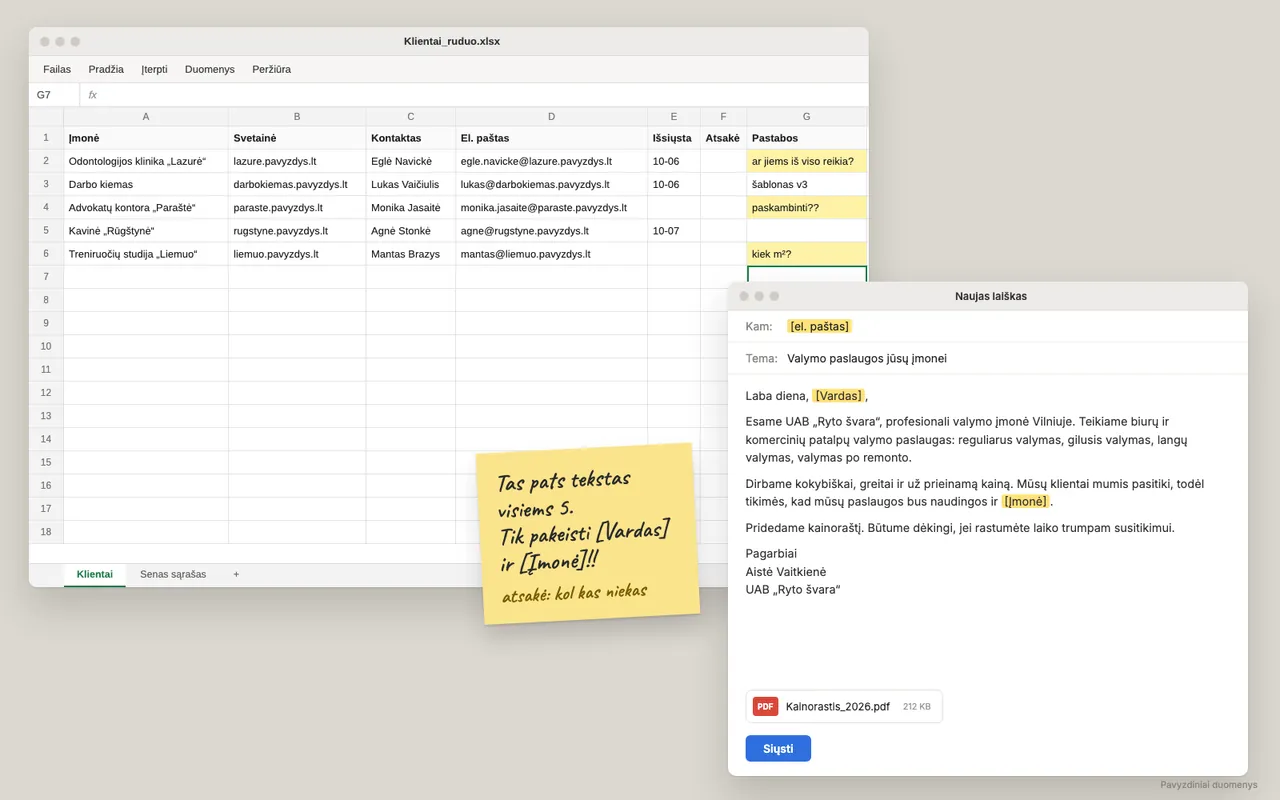Screen dimensions: 1280x800
Task: Click the Siųsti button in the email window
Action: [x=778, y=748]
